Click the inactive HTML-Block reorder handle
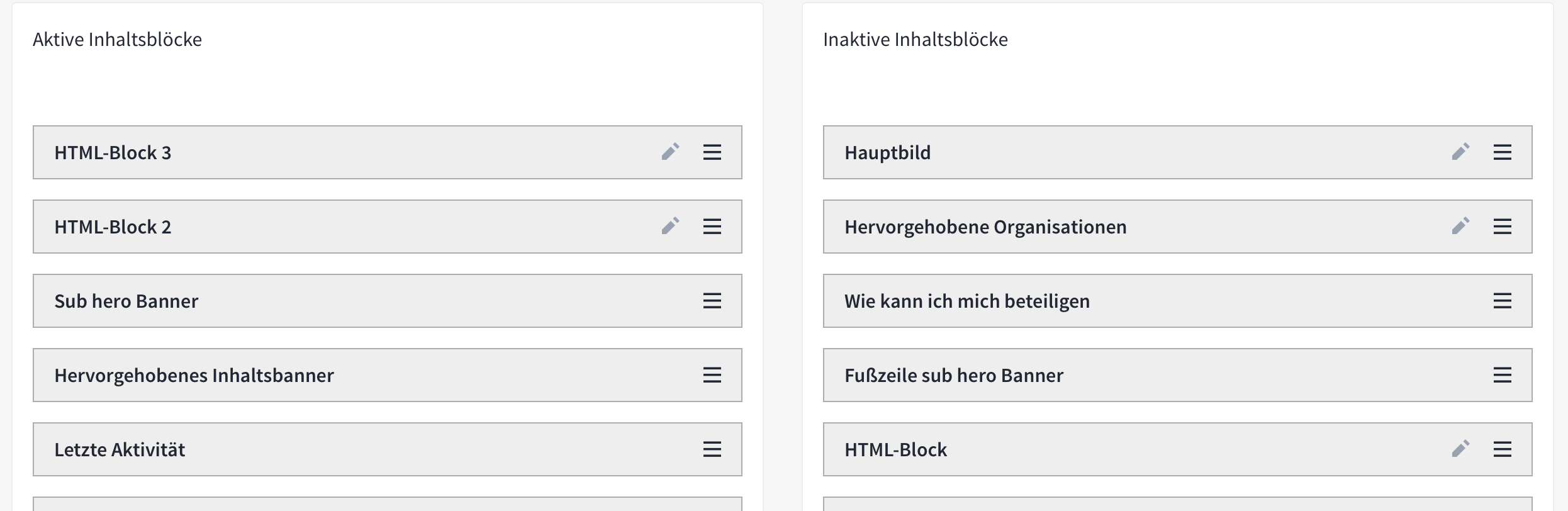 pos(1503,449)
